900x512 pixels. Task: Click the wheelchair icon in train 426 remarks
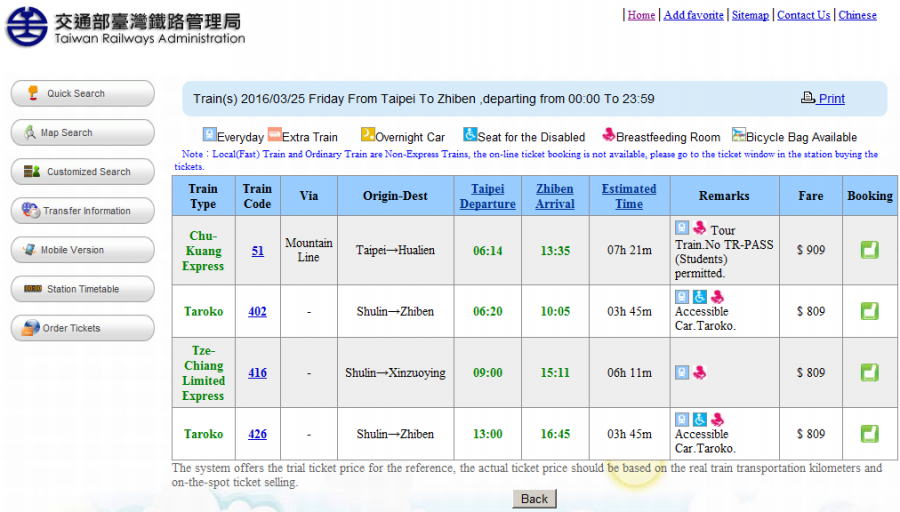click(x=700, y=420)
